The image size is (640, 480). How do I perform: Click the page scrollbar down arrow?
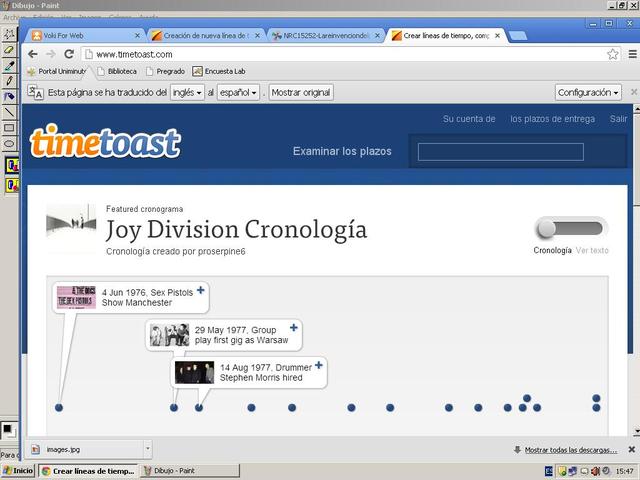[636, 431]
